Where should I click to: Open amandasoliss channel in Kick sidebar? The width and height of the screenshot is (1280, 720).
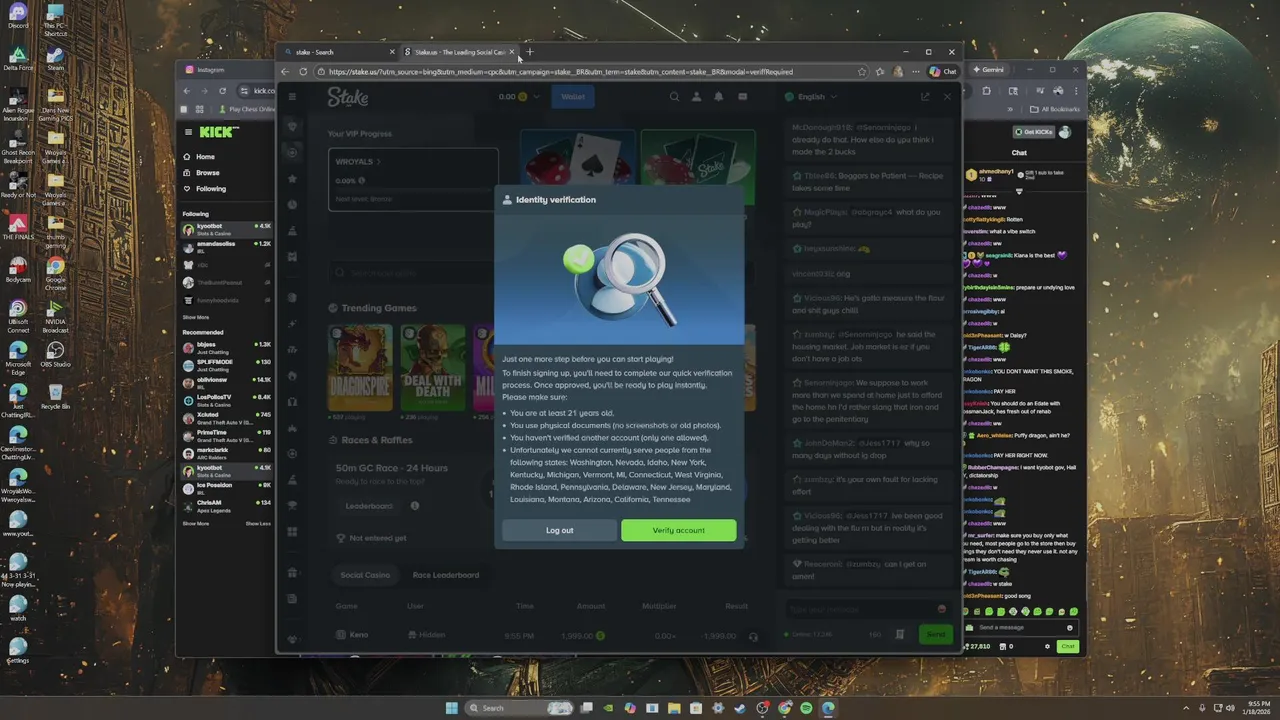click(x=227, y=246)
